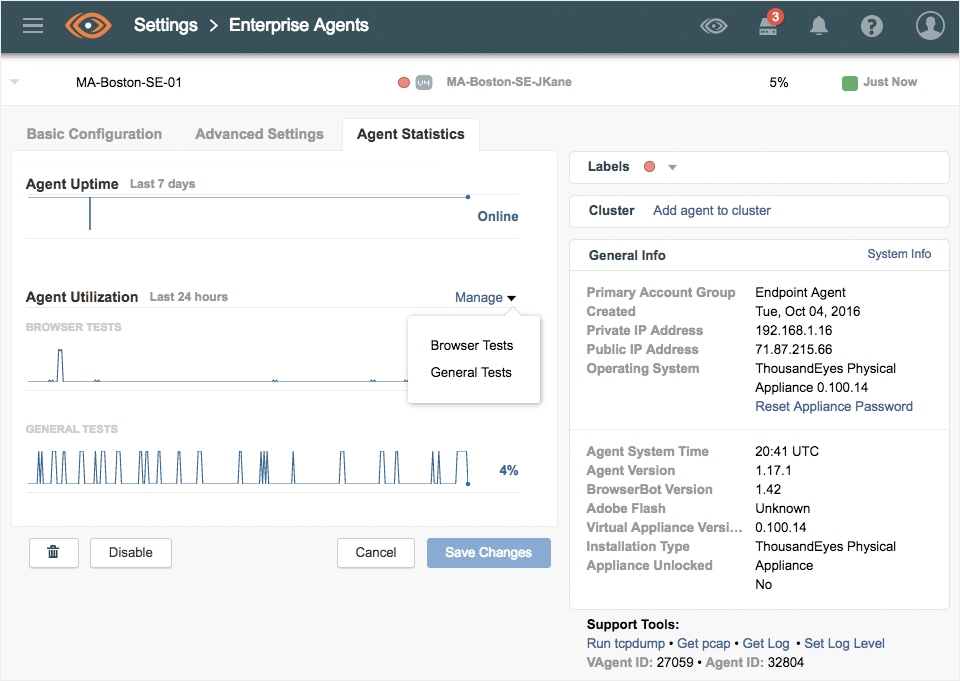960x681 pixels.
Task: Open the Manage dropdown
Action: point(485,297)
